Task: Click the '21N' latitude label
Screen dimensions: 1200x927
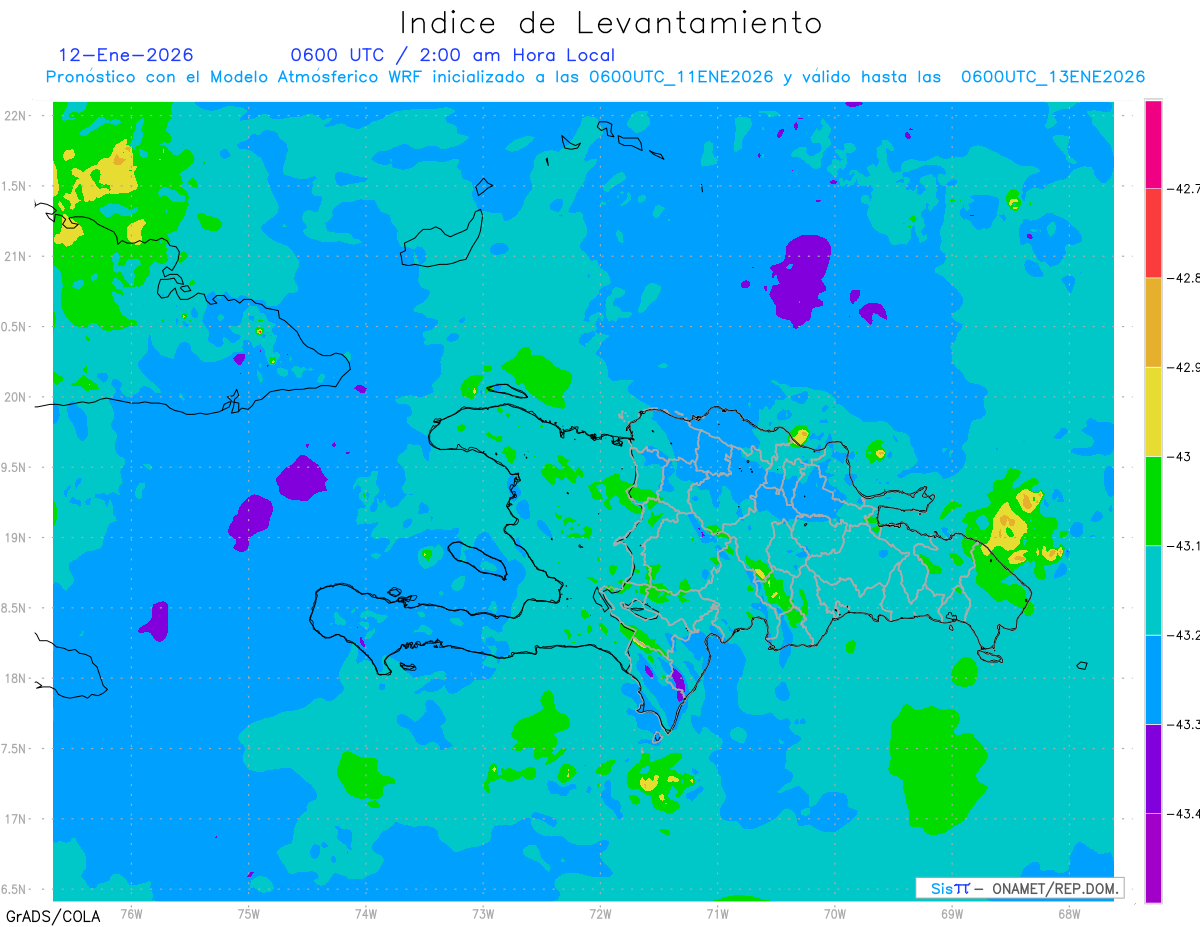Action: [x=15, y=257]
